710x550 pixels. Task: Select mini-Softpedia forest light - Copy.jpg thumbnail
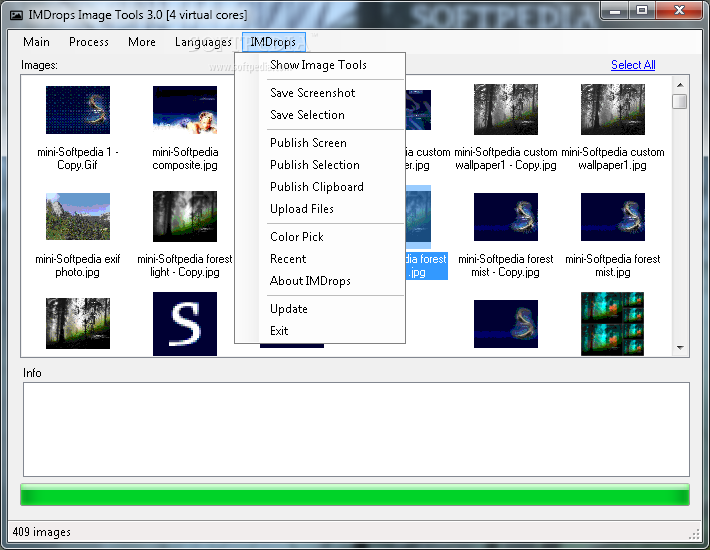tap(185, 216)
